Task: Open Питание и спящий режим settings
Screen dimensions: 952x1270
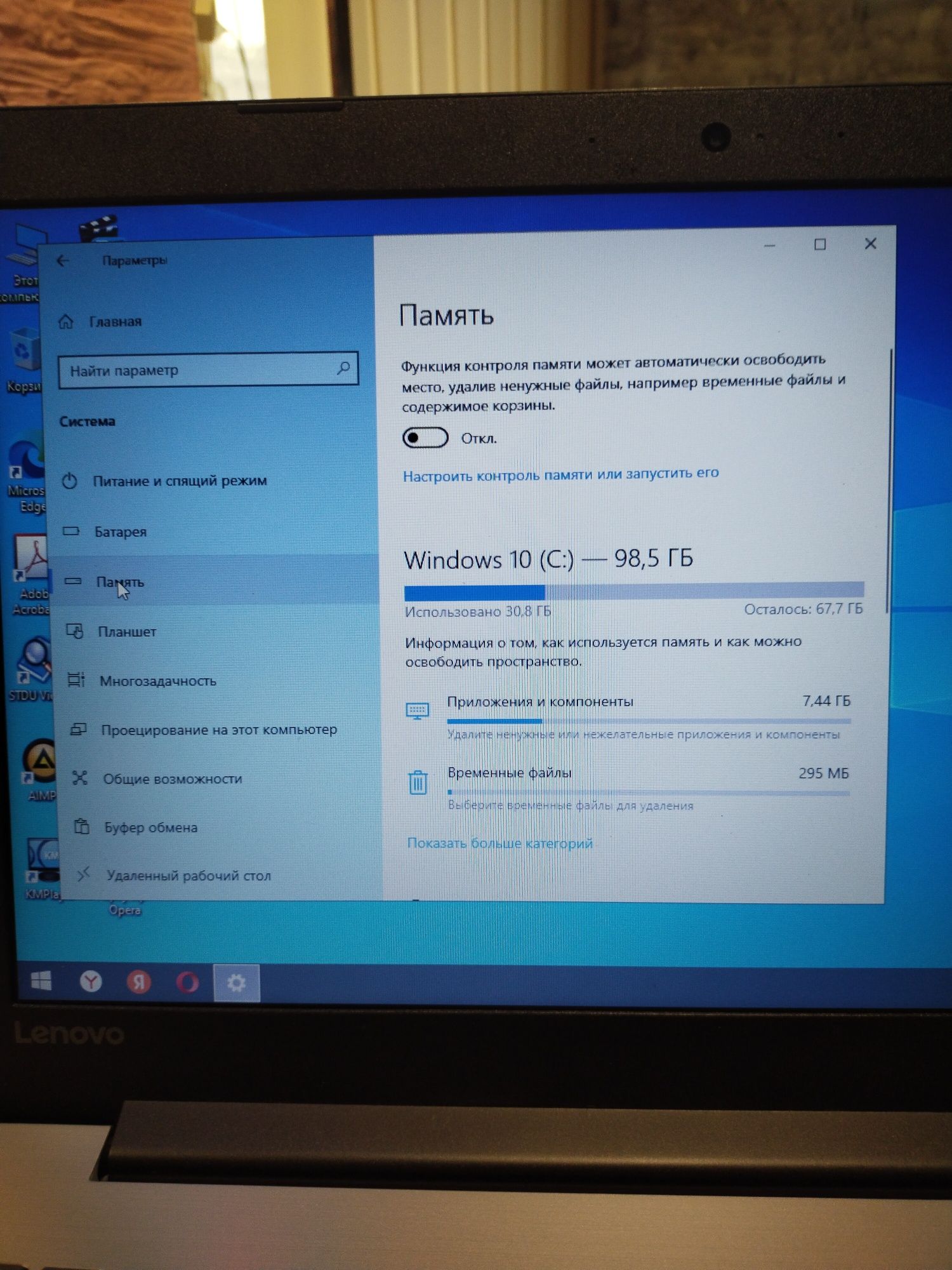Action: (180, 481)
